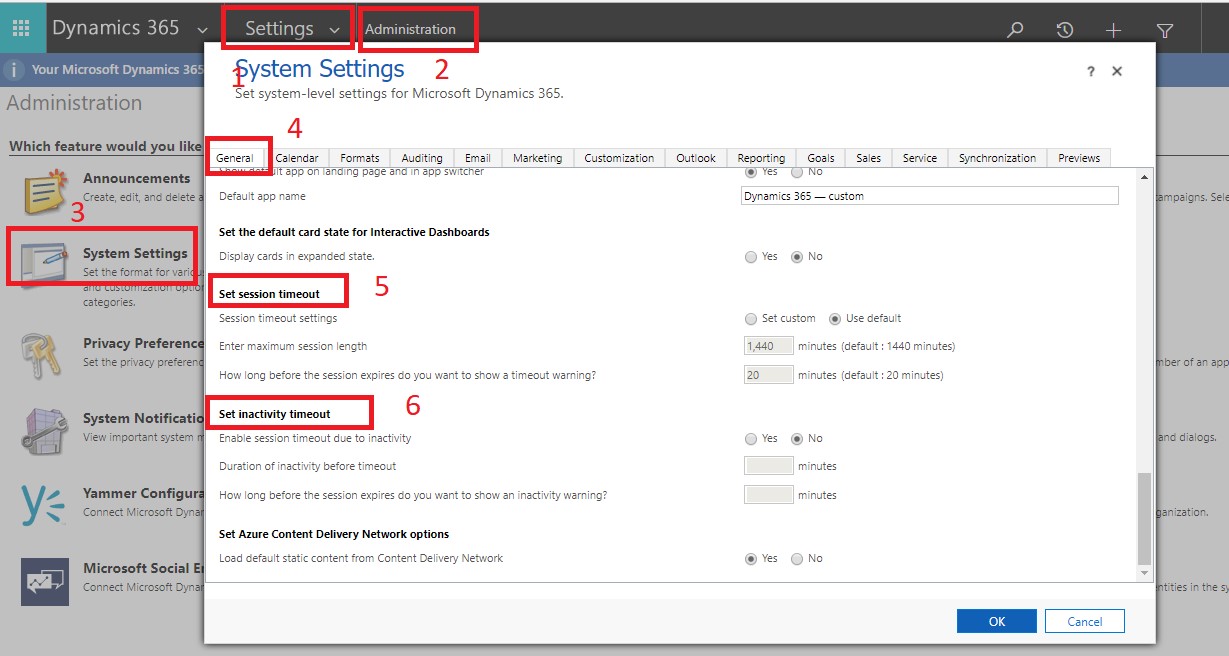Click the OK button
The image size is (1229, 656).
tap(997, 621)
